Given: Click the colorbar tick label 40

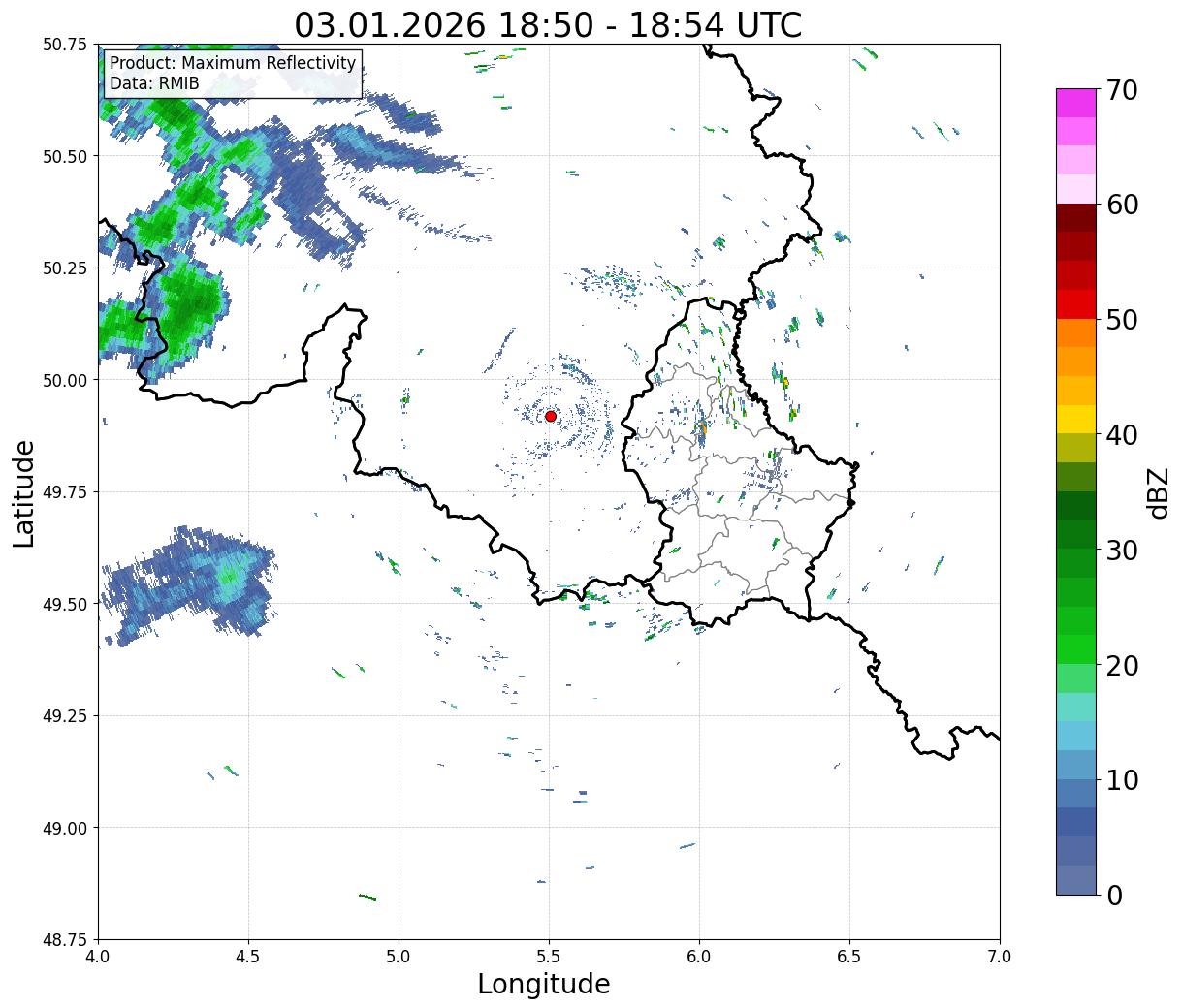Looking at the screenshot, I should click(1120, 434).
